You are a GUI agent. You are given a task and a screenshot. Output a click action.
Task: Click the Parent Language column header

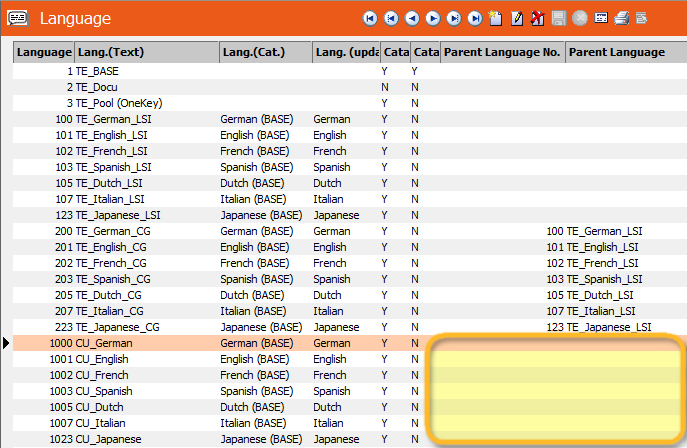pos(626,53)
